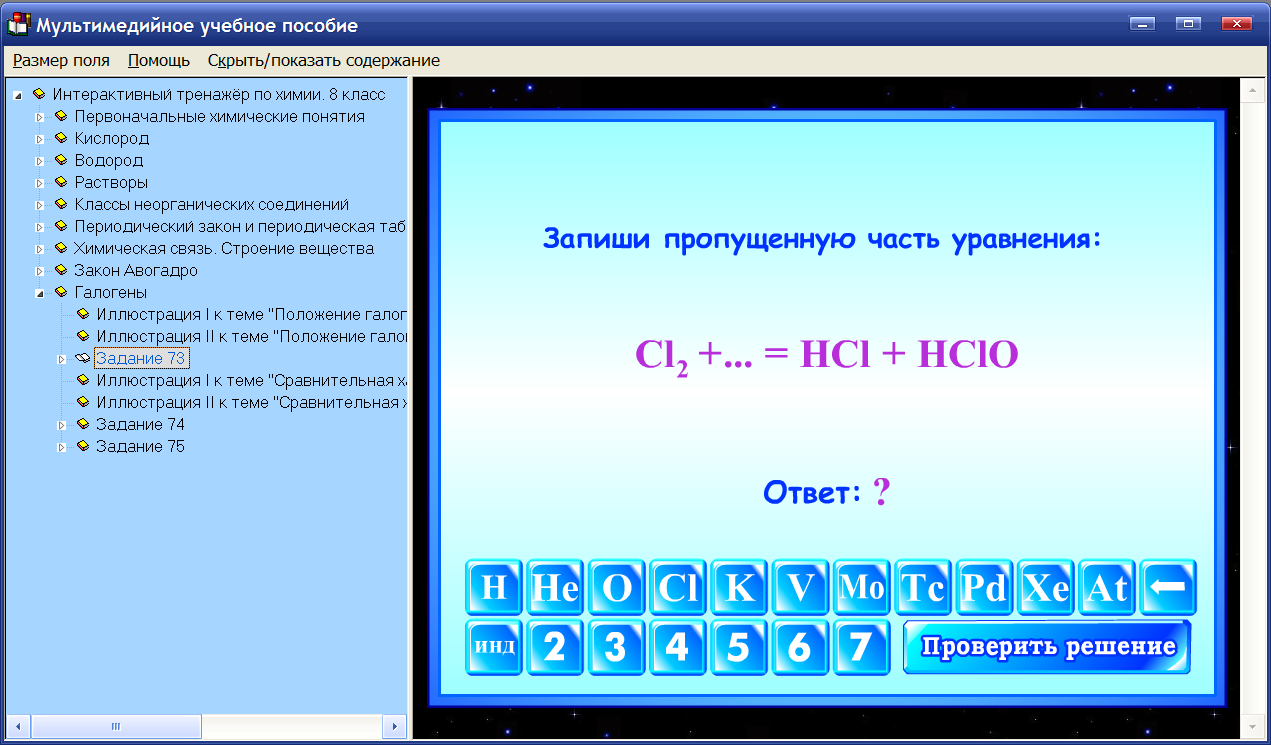The width and height of the screenshot is (1271, 745).
Task: Click the K element key
Action: click(x=739, y=587)
